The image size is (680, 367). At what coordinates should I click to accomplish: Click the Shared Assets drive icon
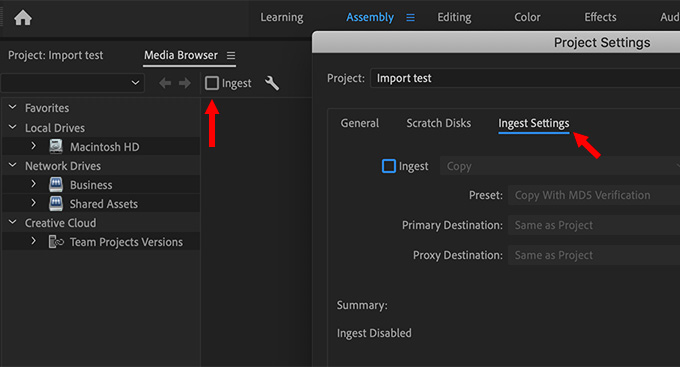(x=56, y=203)
